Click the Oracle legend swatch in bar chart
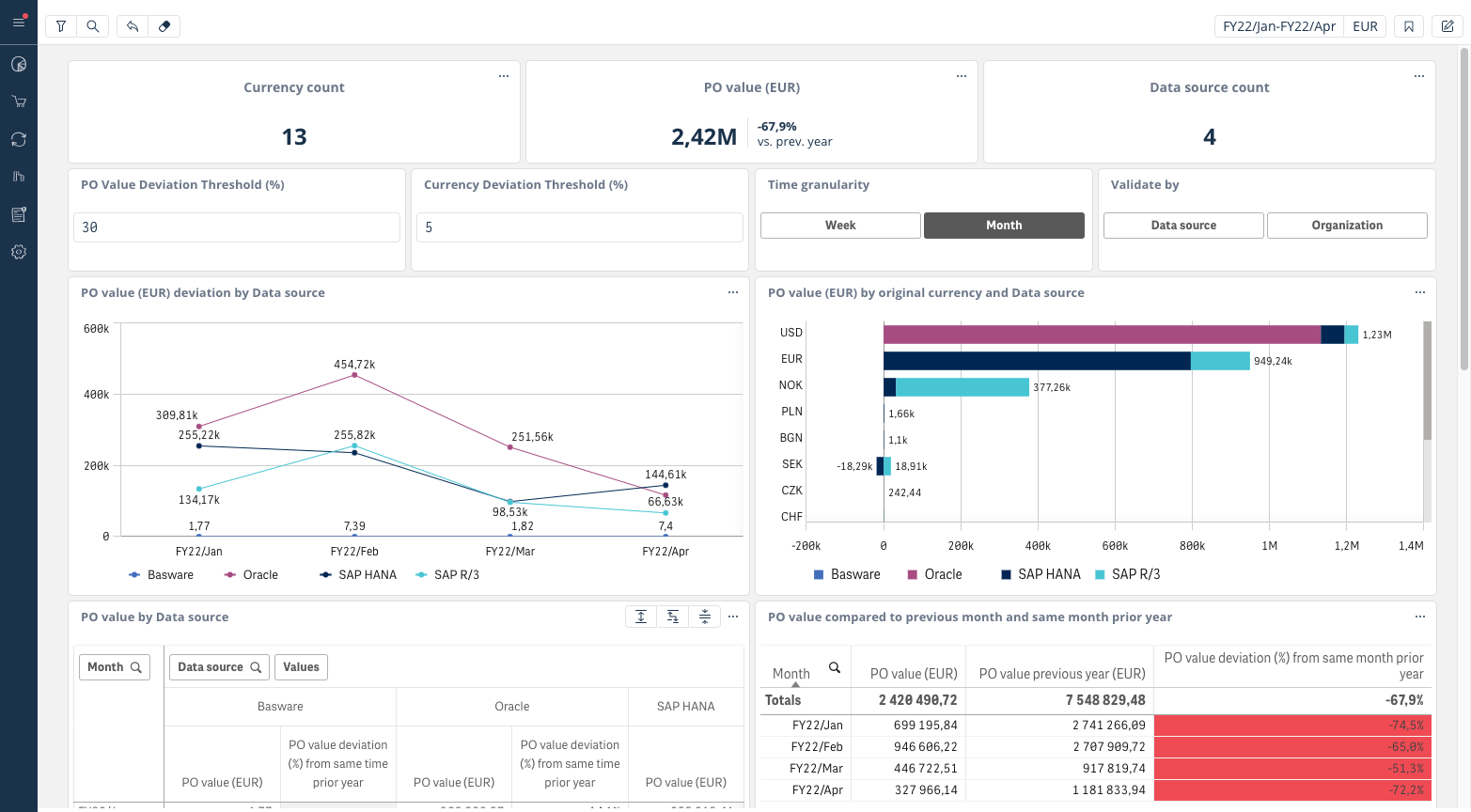Image resolution: width=1471 pixels, height=812 pixels. [x=912, y=574]
